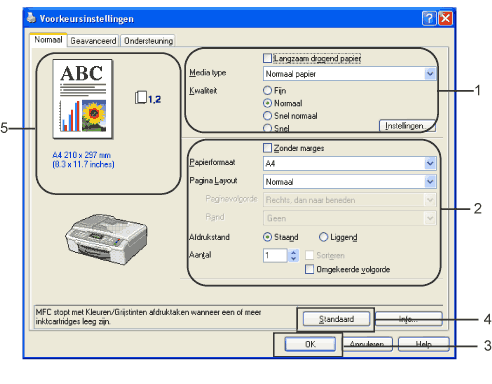492x384 pixels.
Task: Open the Ondersteuning tab
Action: [x=148, y=41]
